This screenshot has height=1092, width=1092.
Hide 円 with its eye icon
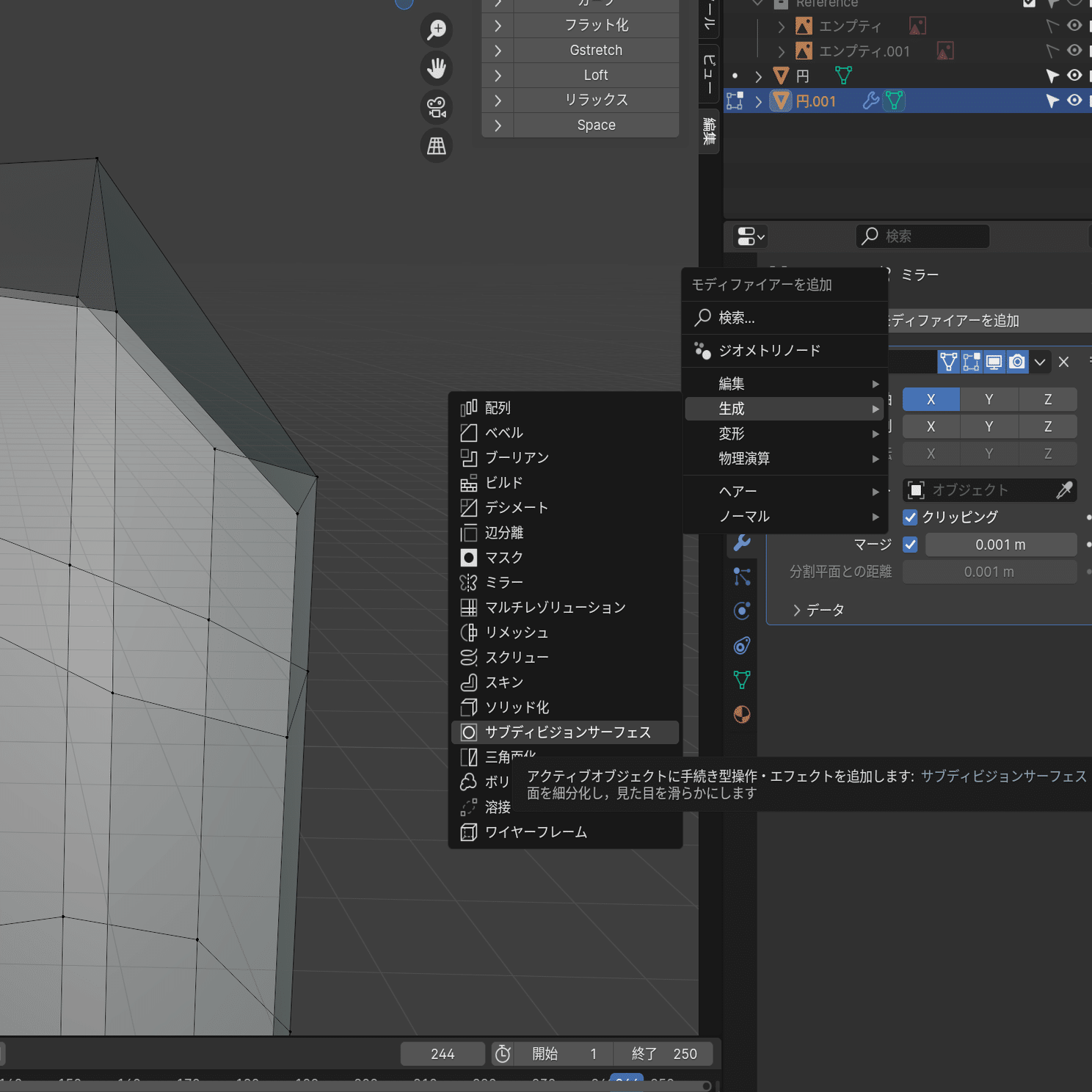point(1074,76)
